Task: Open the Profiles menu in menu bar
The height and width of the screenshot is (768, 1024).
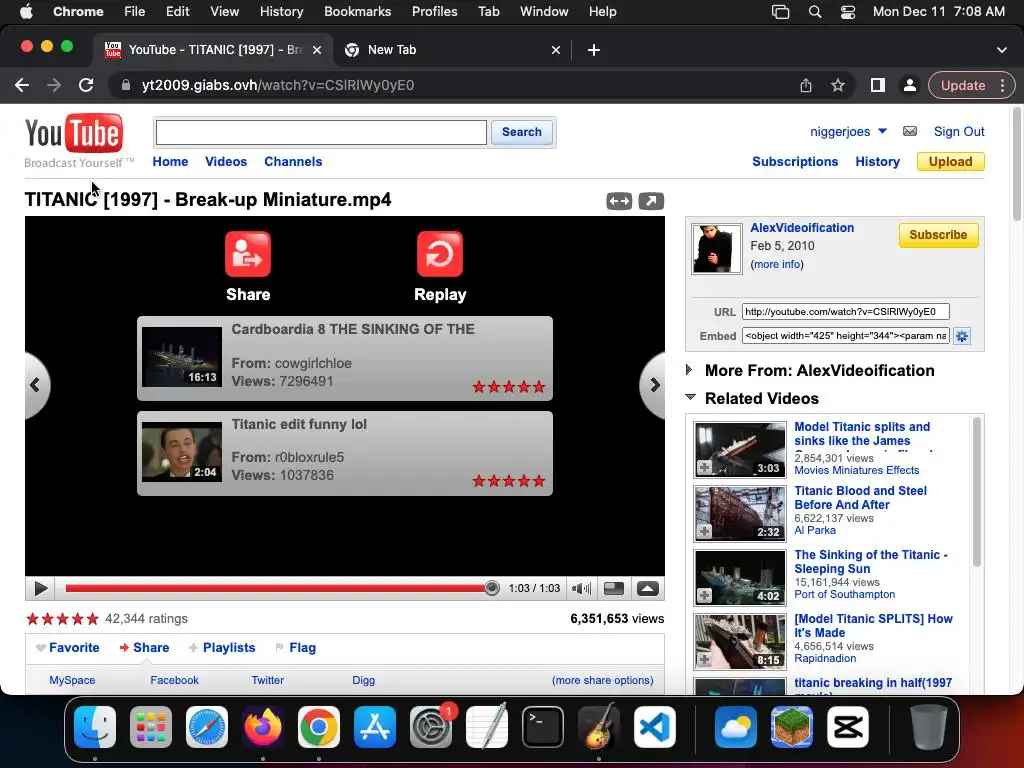Action: pos(434,11)
